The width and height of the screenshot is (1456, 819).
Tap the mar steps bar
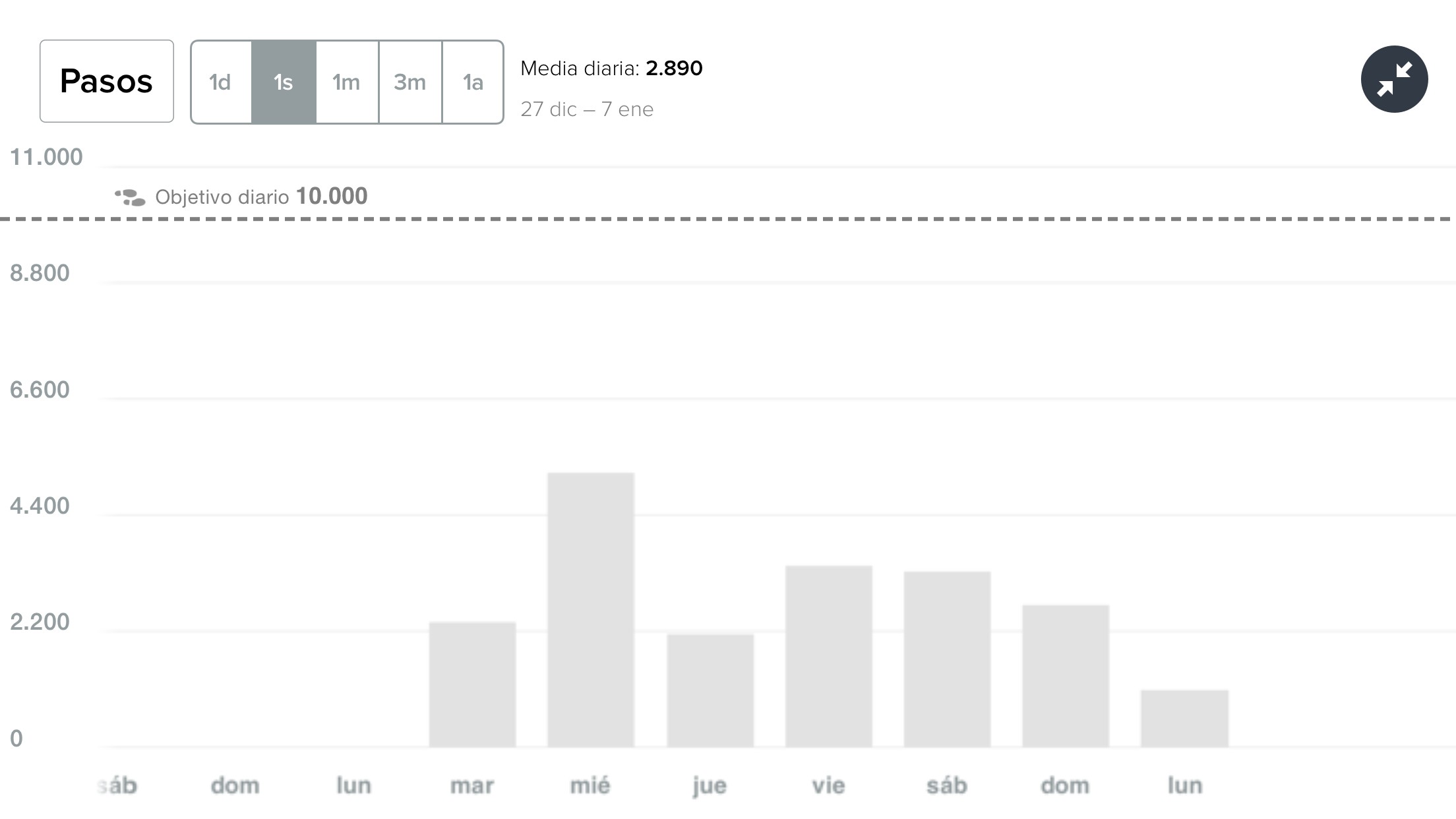[472, 684]
